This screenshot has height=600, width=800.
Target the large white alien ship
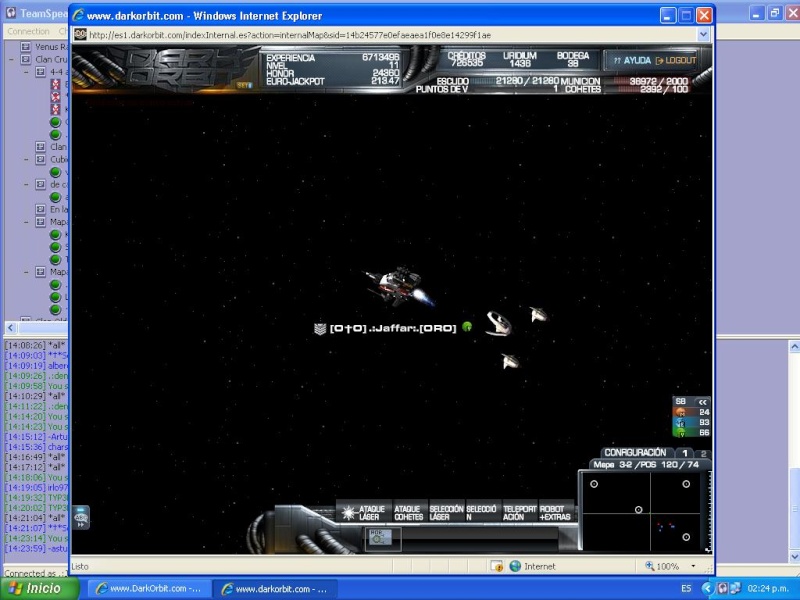(x=498, y=323)
